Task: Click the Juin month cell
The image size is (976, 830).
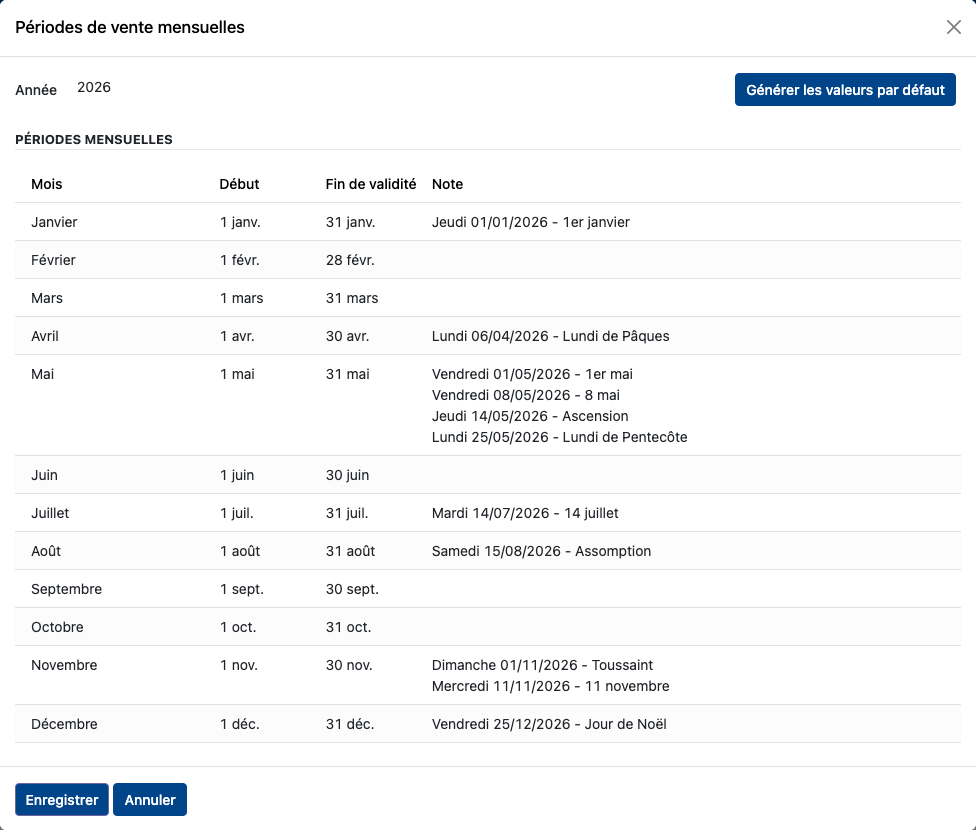Action: (x=44, y=475)
